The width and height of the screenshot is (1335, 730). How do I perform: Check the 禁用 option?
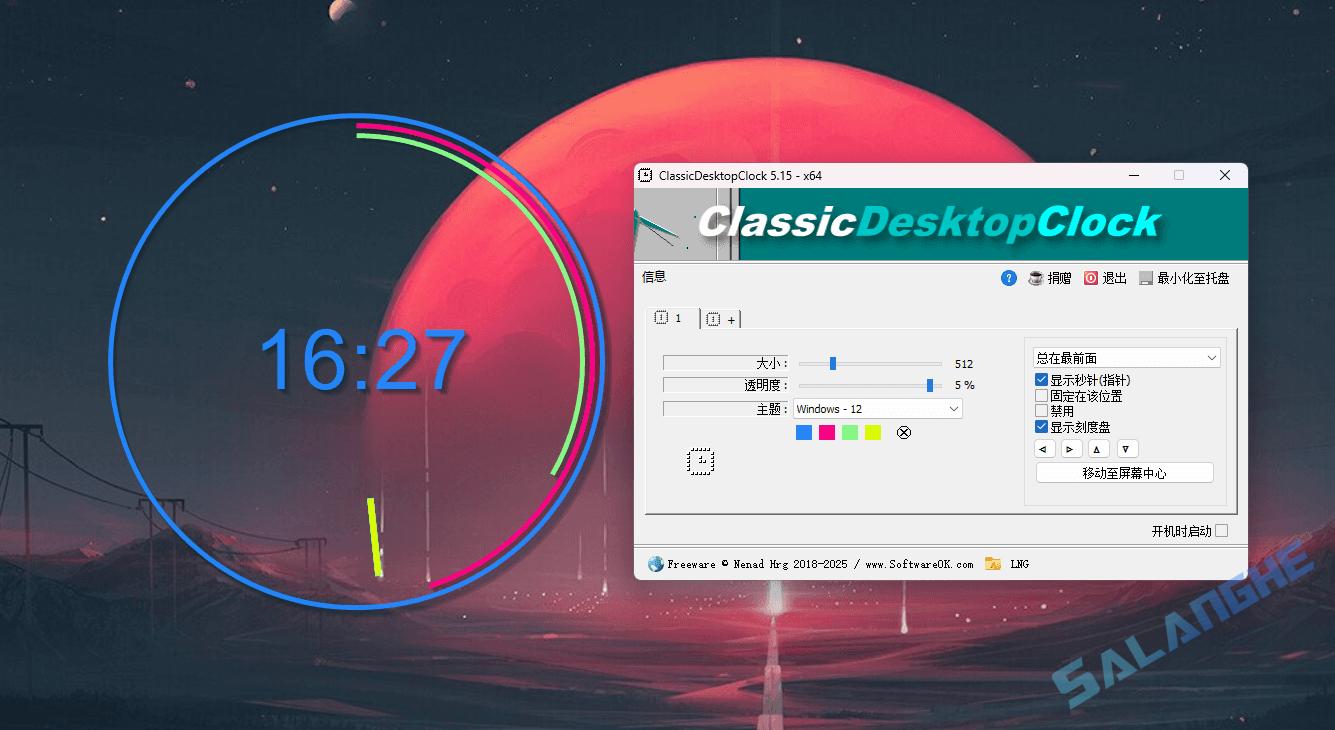(x=1041, y=410)
